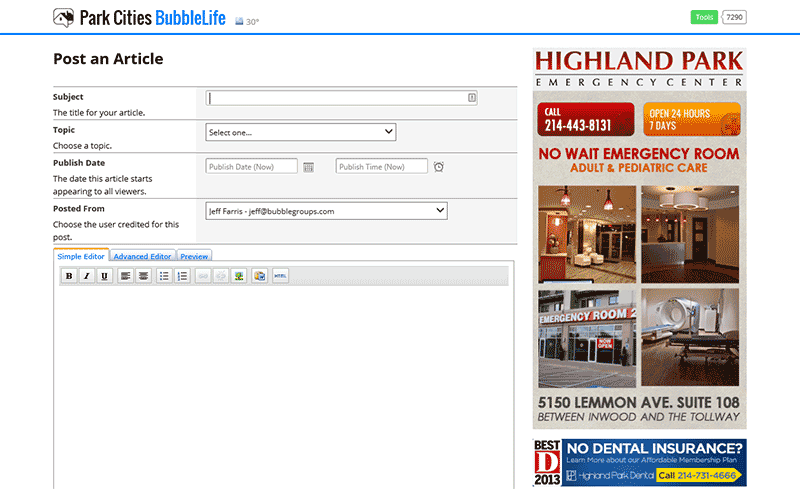Insert an image via toolbar icon
Image resolution: width=800 pixels, height=489 pixels.
pos(239,276)
